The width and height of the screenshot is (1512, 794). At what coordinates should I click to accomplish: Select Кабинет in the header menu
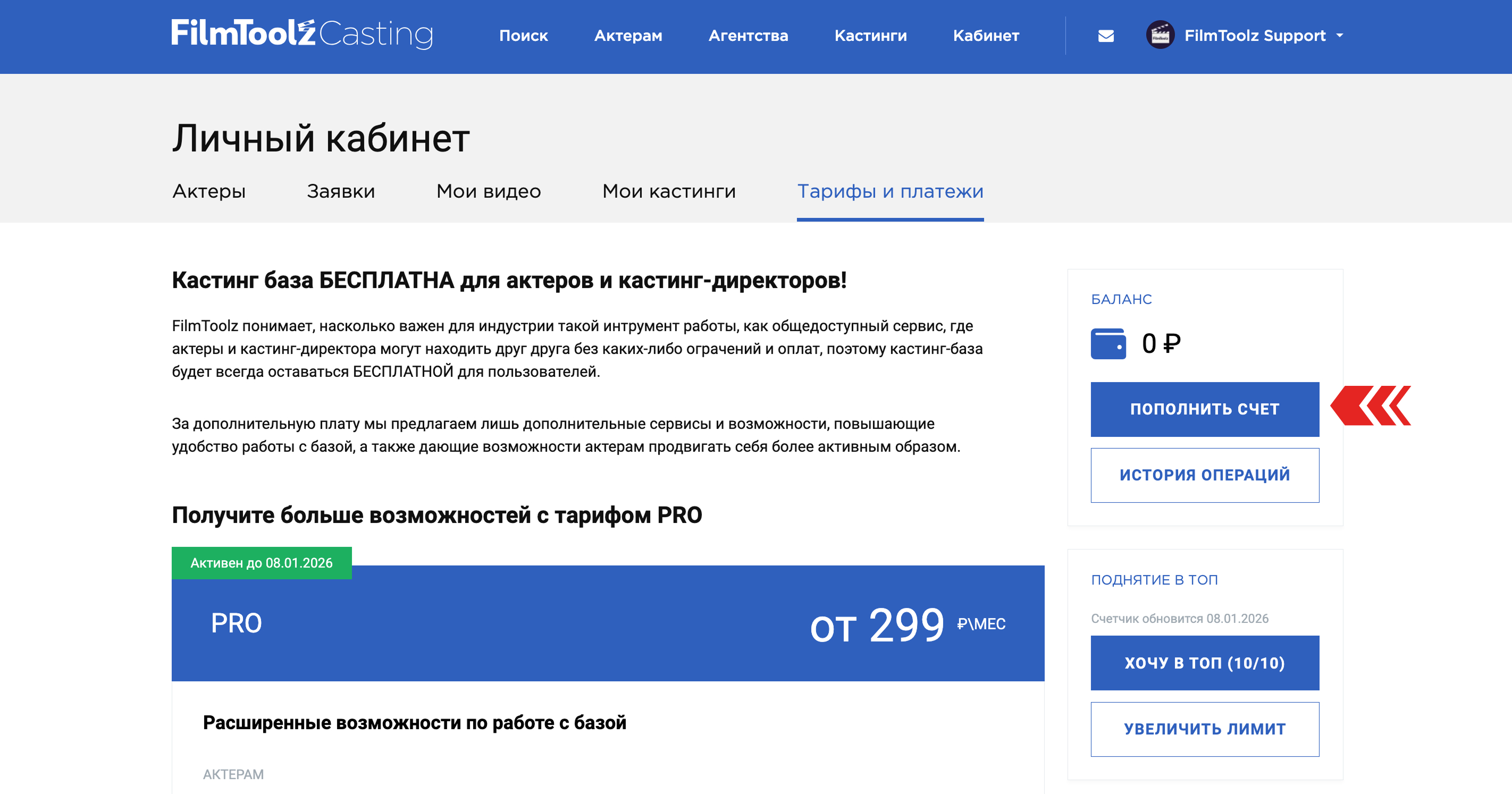tap(986, 36)
